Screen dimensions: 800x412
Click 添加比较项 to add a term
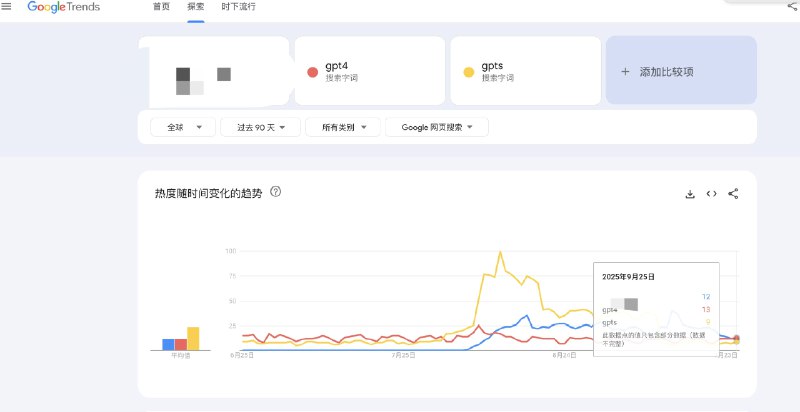pyautogui.click(x=681, y=70)
